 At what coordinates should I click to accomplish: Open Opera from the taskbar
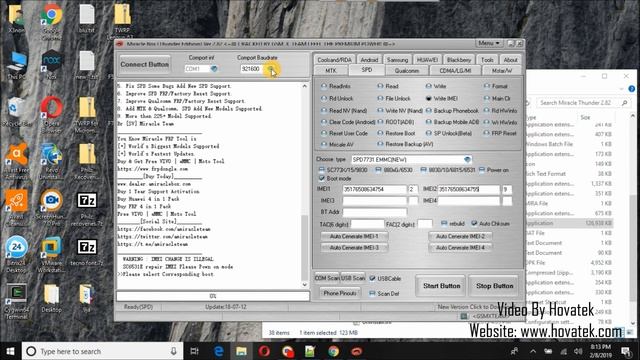coord(264,351)
